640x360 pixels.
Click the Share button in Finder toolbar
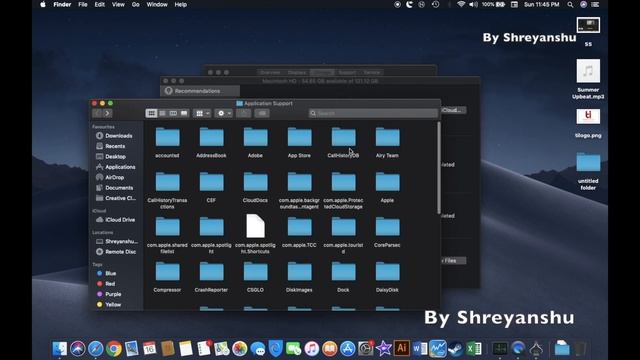pos(243,113)
